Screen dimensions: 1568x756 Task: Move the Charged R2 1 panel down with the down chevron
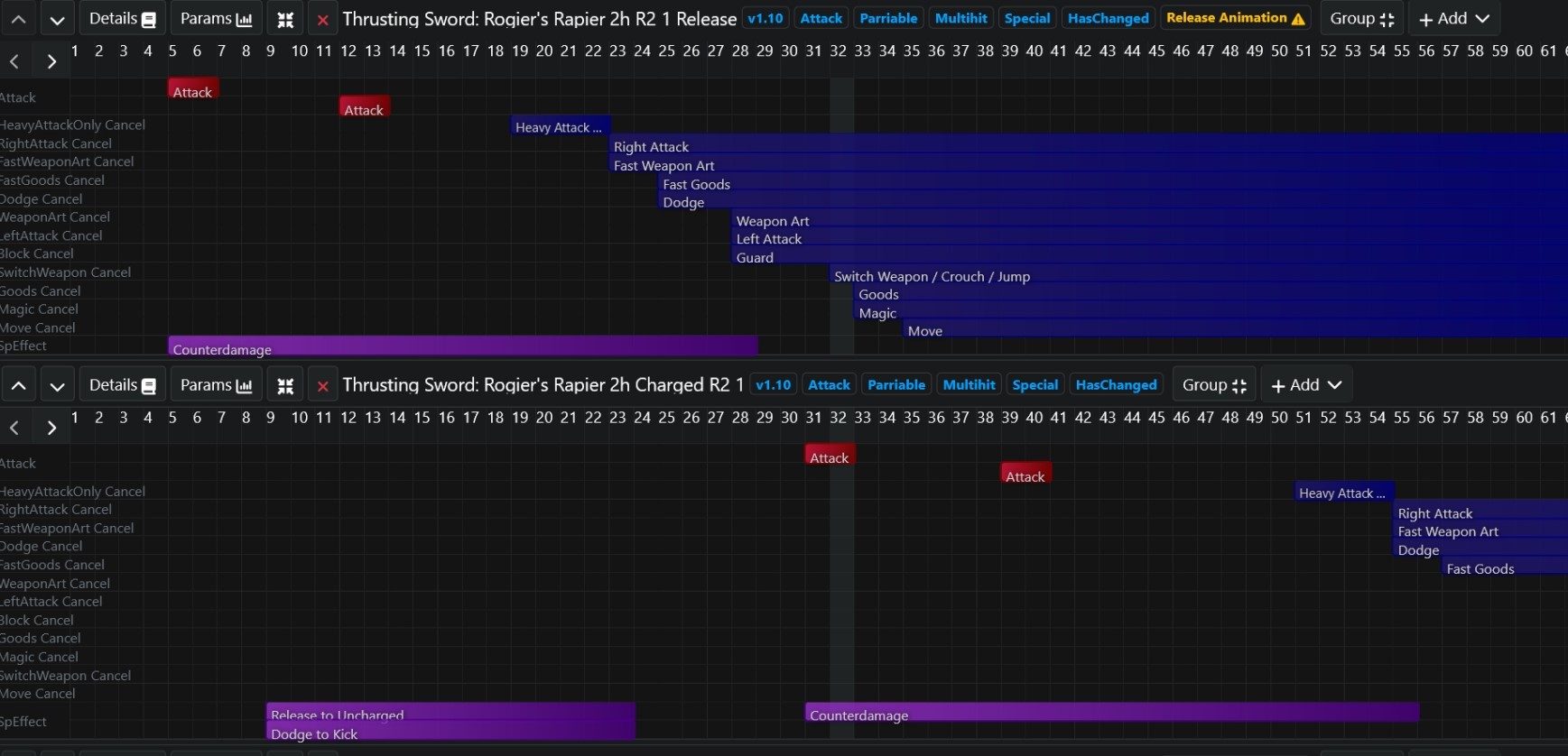coord(56,385)
